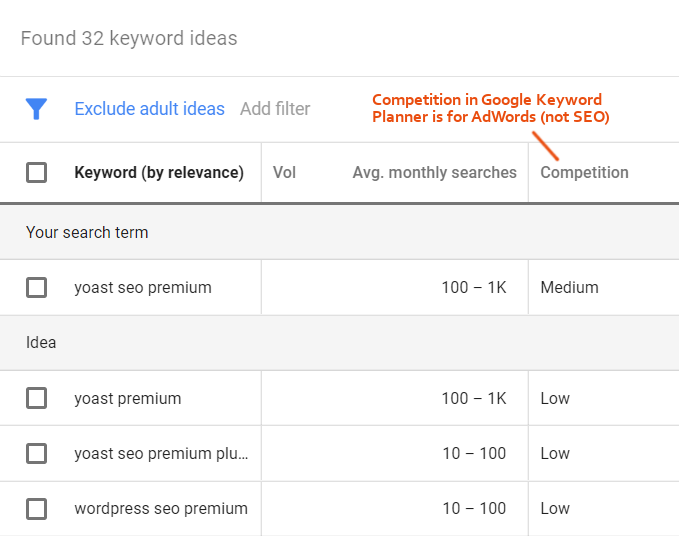Tick the yoast seo premium plugin checkbox

[37, 454]
